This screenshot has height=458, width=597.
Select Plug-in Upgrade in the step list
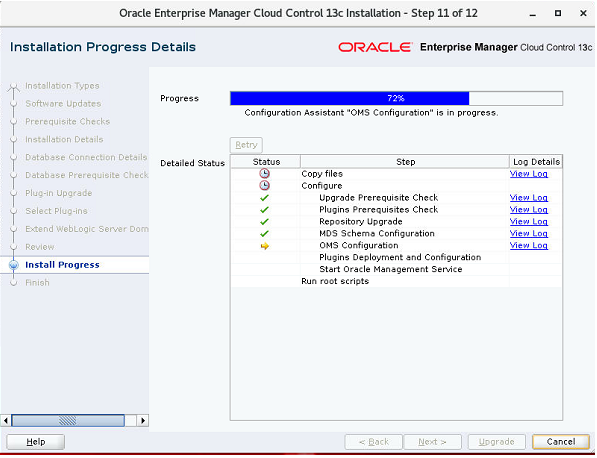pyautogui.click(x=59, y=193)
